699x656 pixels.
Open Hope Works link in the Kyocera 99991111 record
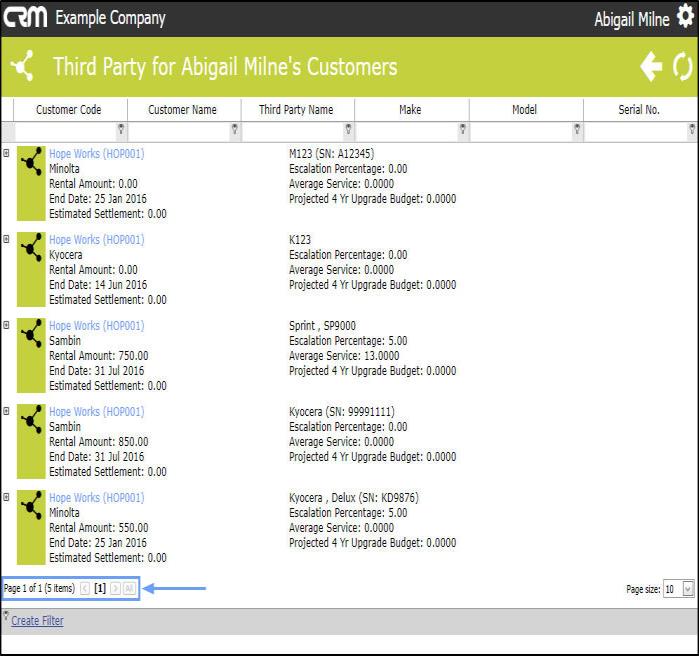[x=97, y=412]
